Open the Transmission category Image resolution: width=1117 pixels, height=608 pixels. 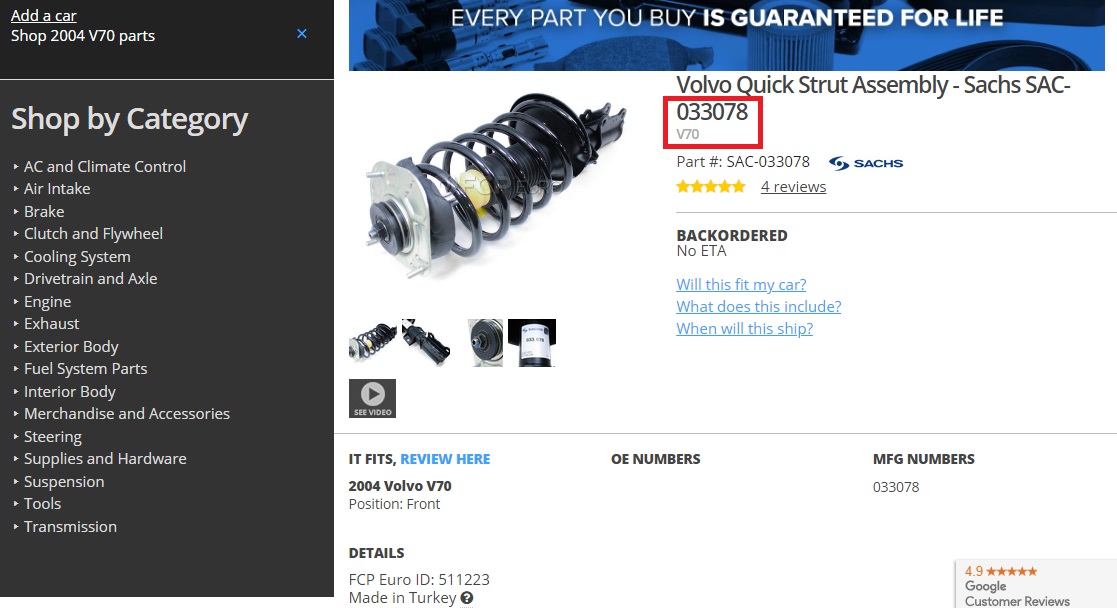point(70,527)
